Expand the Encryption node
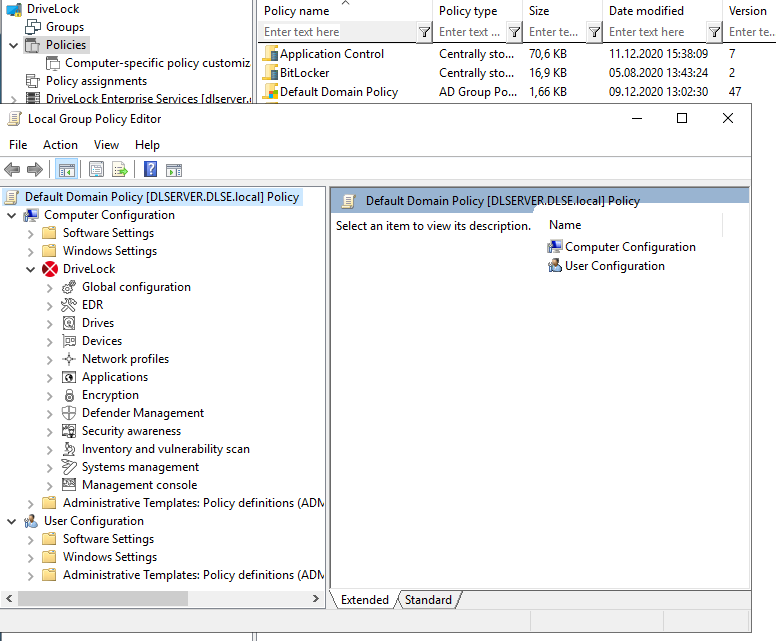Viewport: 776px width, 641px height. (49, 395)
